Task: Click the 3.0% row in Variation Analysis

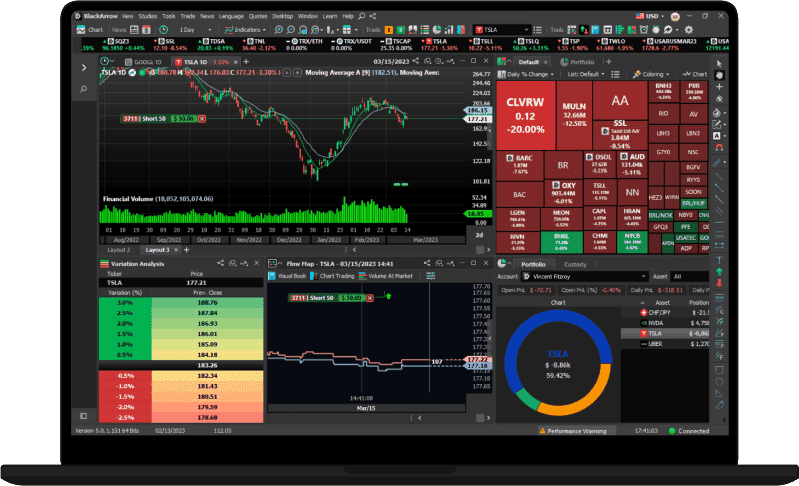Action: tap(181, 303)
